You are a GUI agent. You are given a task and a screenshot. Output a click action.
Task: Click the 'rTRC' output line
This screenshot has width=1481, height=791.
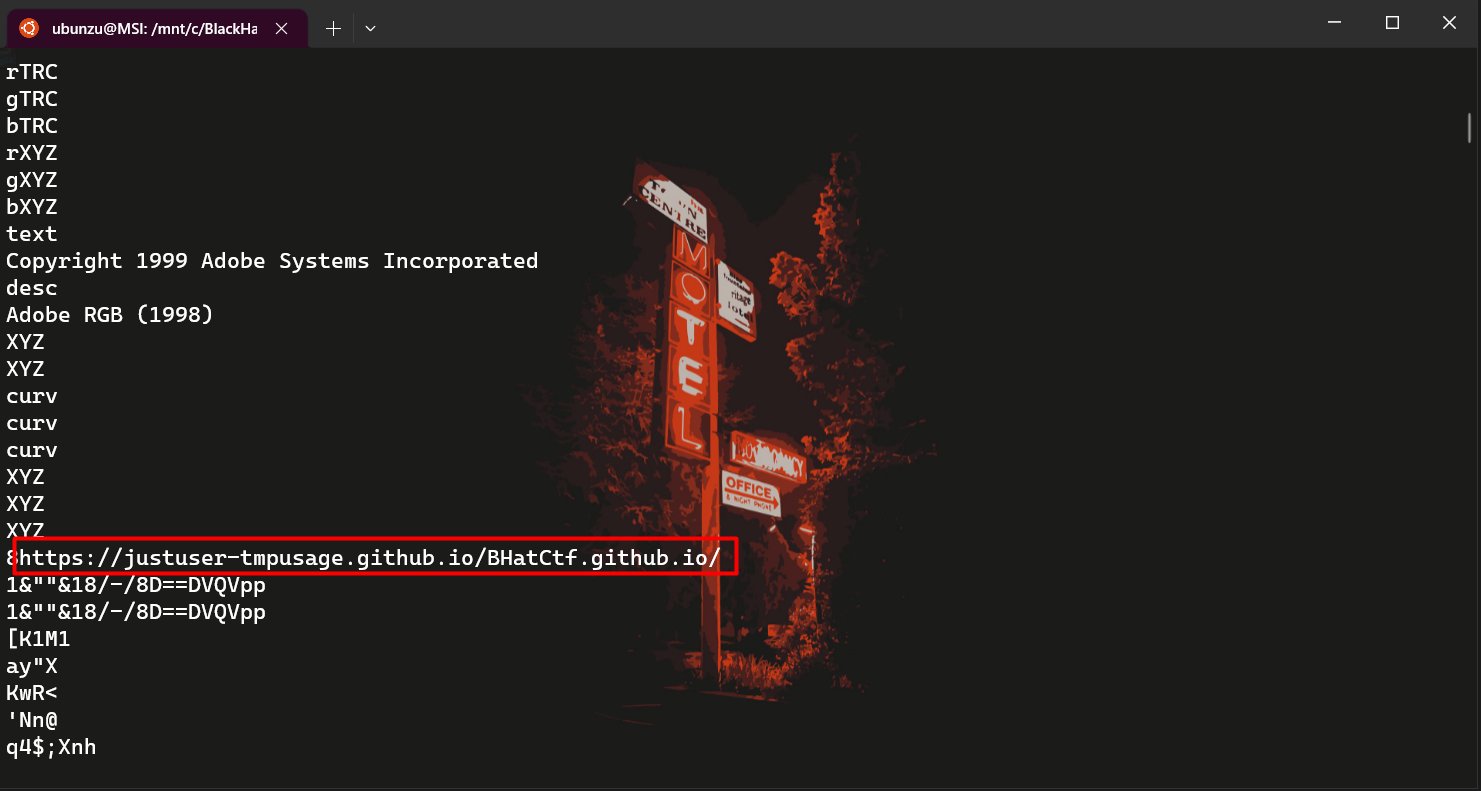tap(32, 72)
